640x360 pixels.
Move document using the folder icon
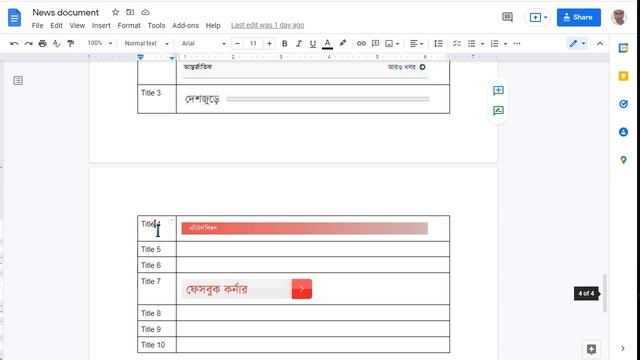(x=130, y=12)
